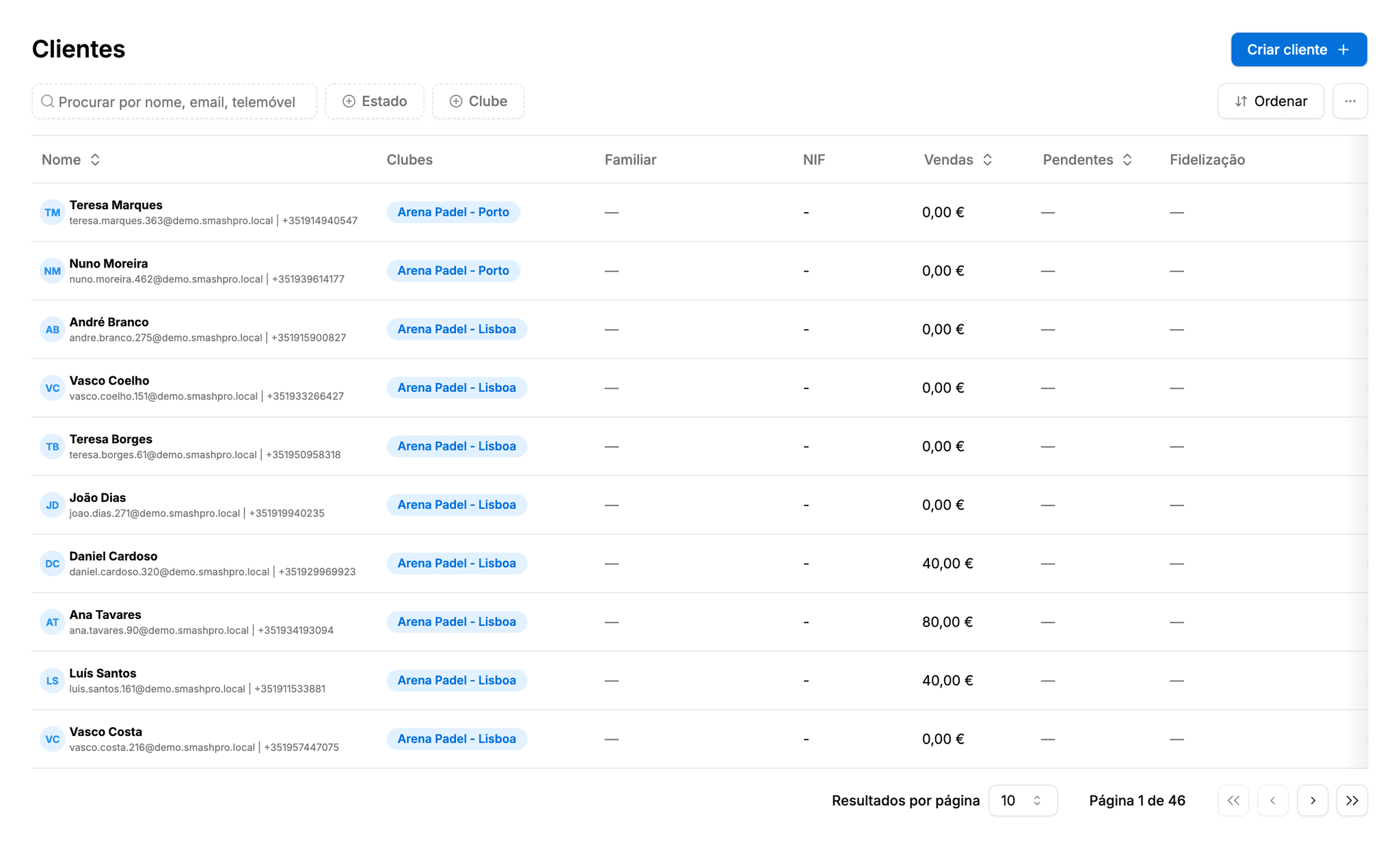This screenshot has width=1400, height=857.
Task: Open the Ordenar sorting menu
Action: click(x=1271, y=101)
